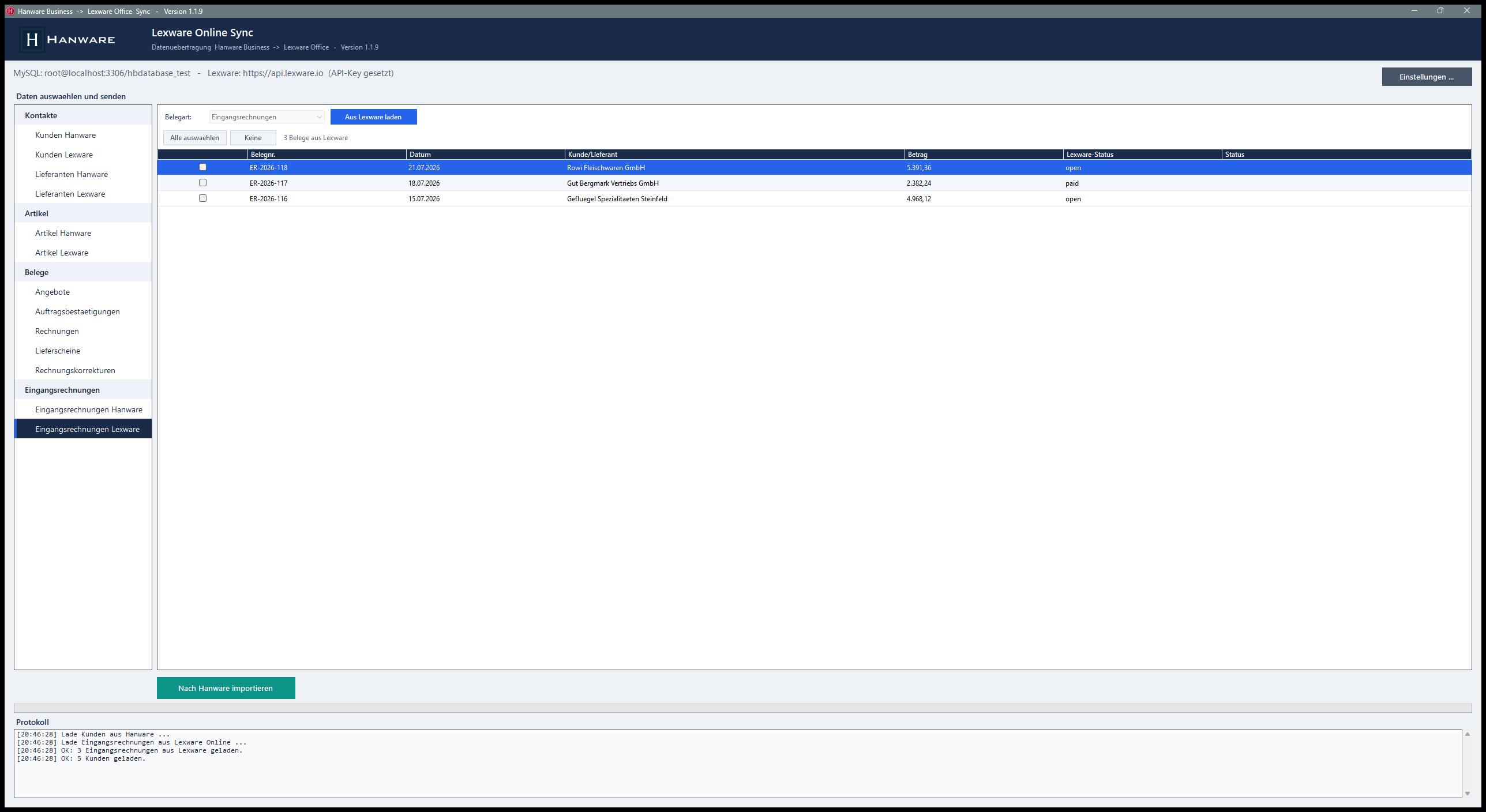Click the date 21.07.2026
This screenshot has height=812, width=1486.
424,168
